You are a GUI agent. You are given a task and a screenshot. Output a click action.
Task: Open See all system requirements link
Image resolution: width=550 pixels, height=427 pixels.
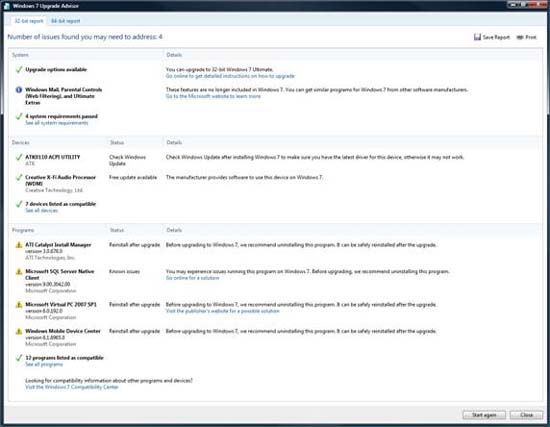click(56, 123)
